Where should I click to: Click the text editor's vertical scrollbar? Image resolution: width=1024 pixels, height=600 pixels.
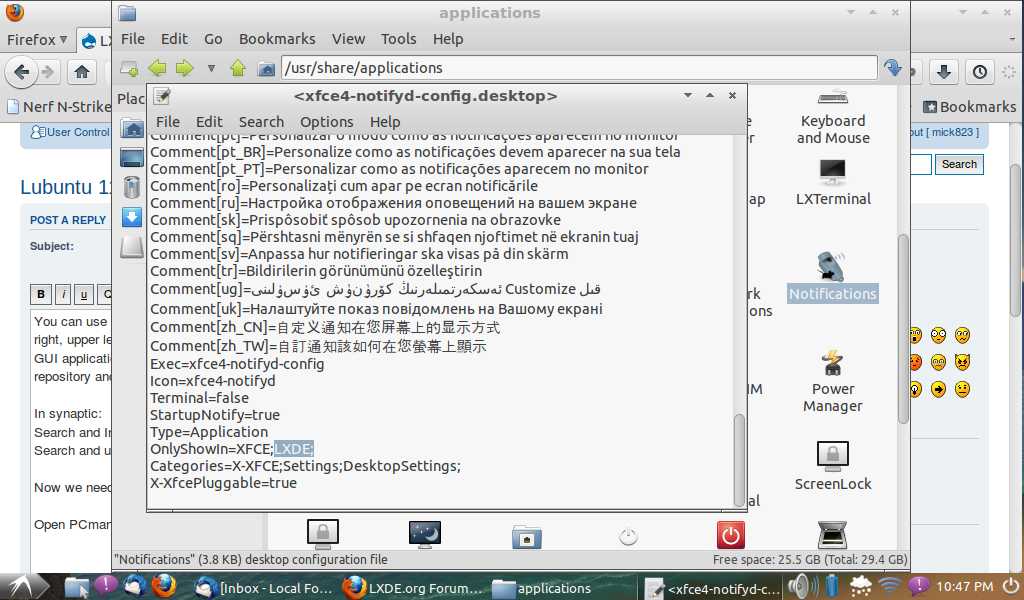(x=739, y=460)
